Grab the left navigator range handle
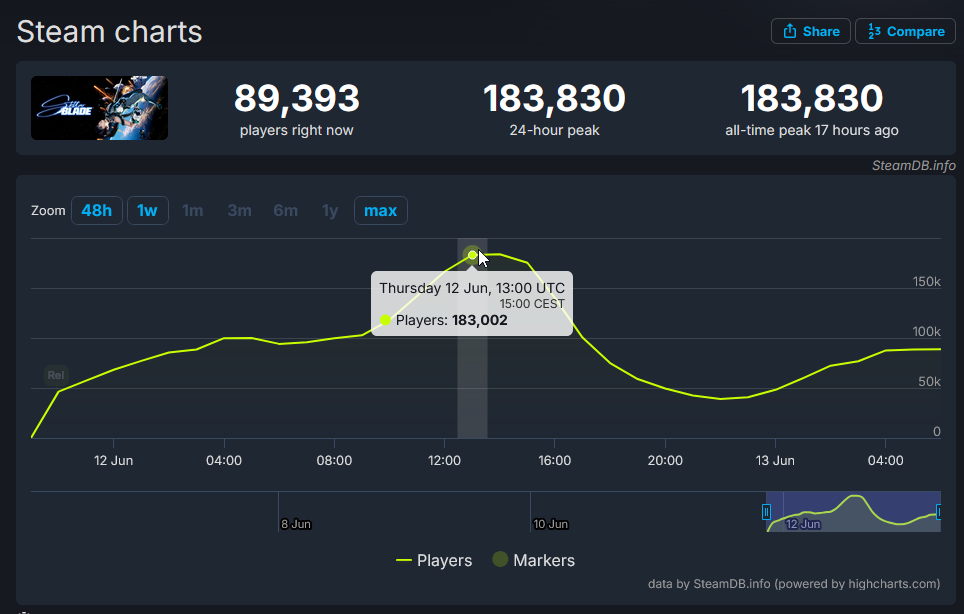 (x=766, y=511)
